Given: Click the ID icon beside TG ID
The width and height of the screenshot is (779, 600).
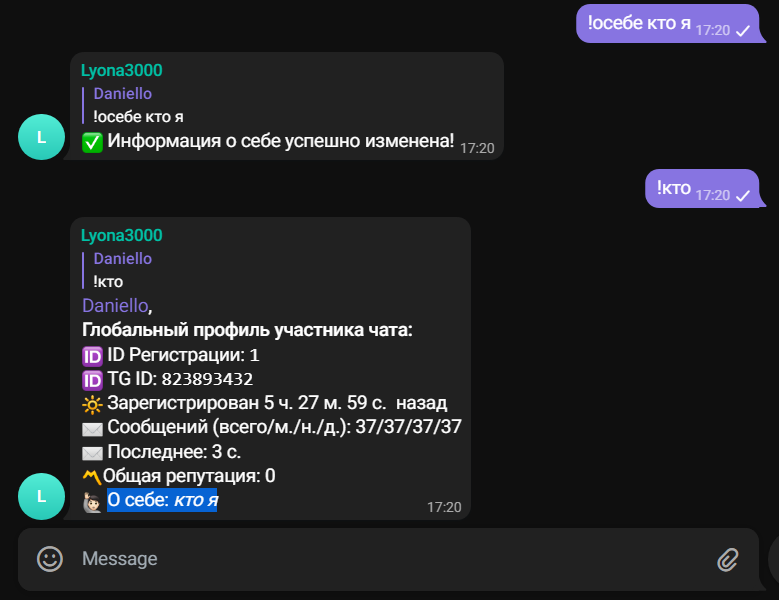Looking at the screenshot, I should click(x=92, y=380).
